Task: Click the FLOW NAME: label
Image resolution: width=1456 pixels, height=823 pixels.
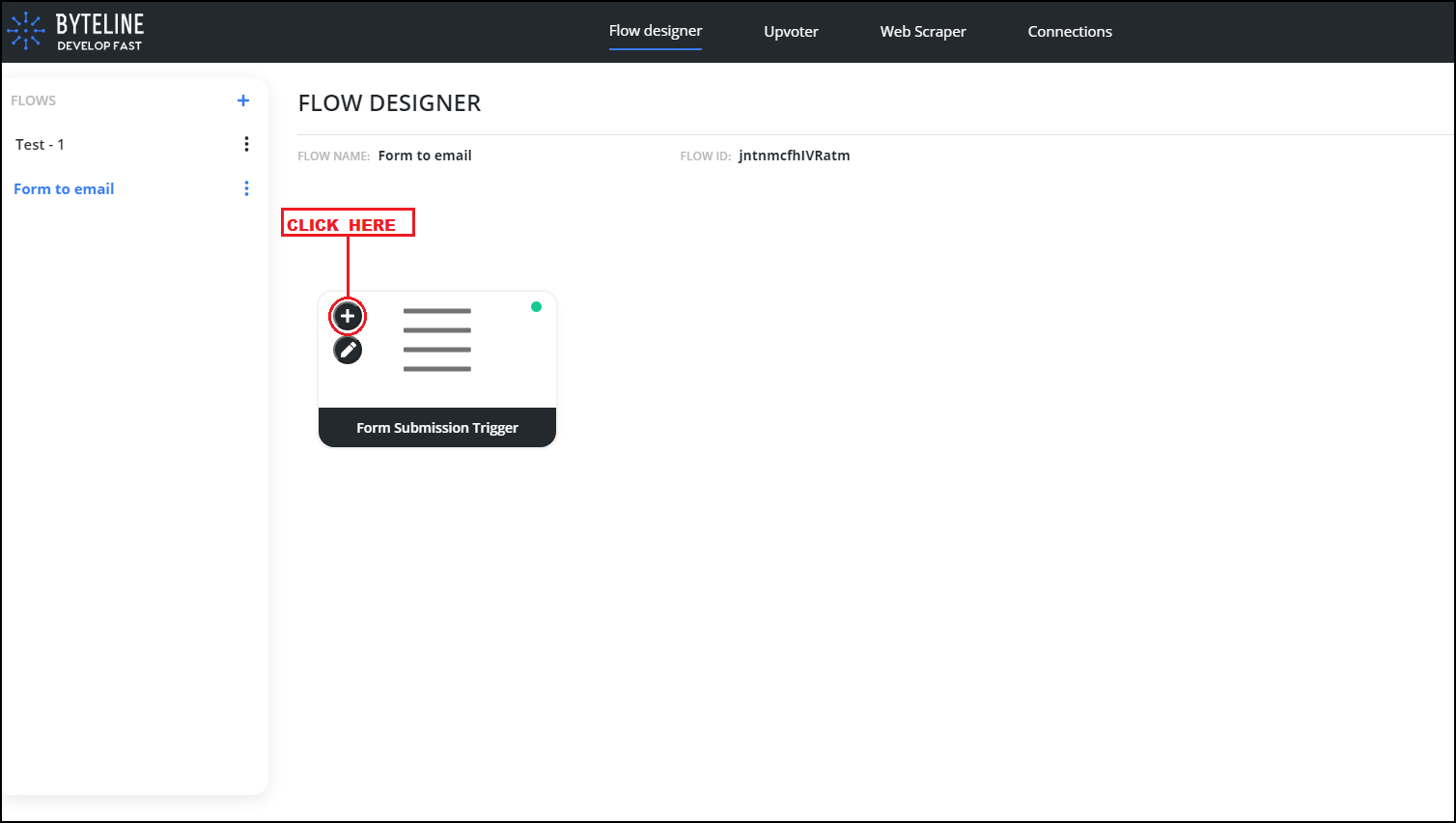Action: (x=334, y=156)
